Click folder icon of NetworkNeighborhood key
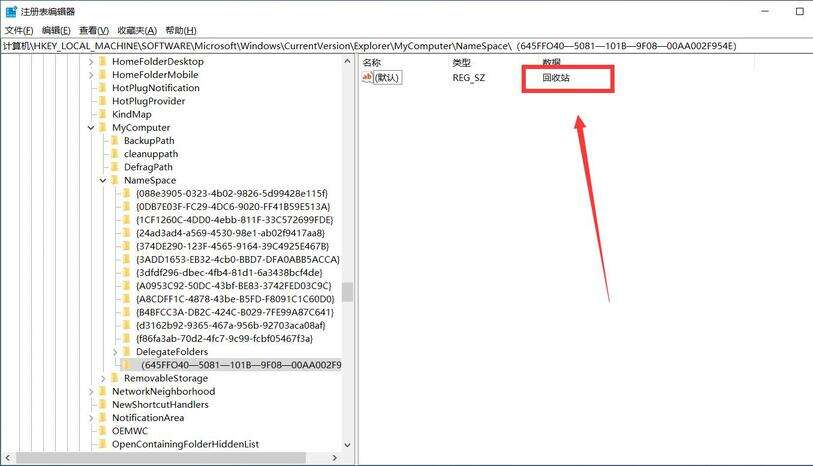This screenshot has height=466, width=813. point(103,391)
